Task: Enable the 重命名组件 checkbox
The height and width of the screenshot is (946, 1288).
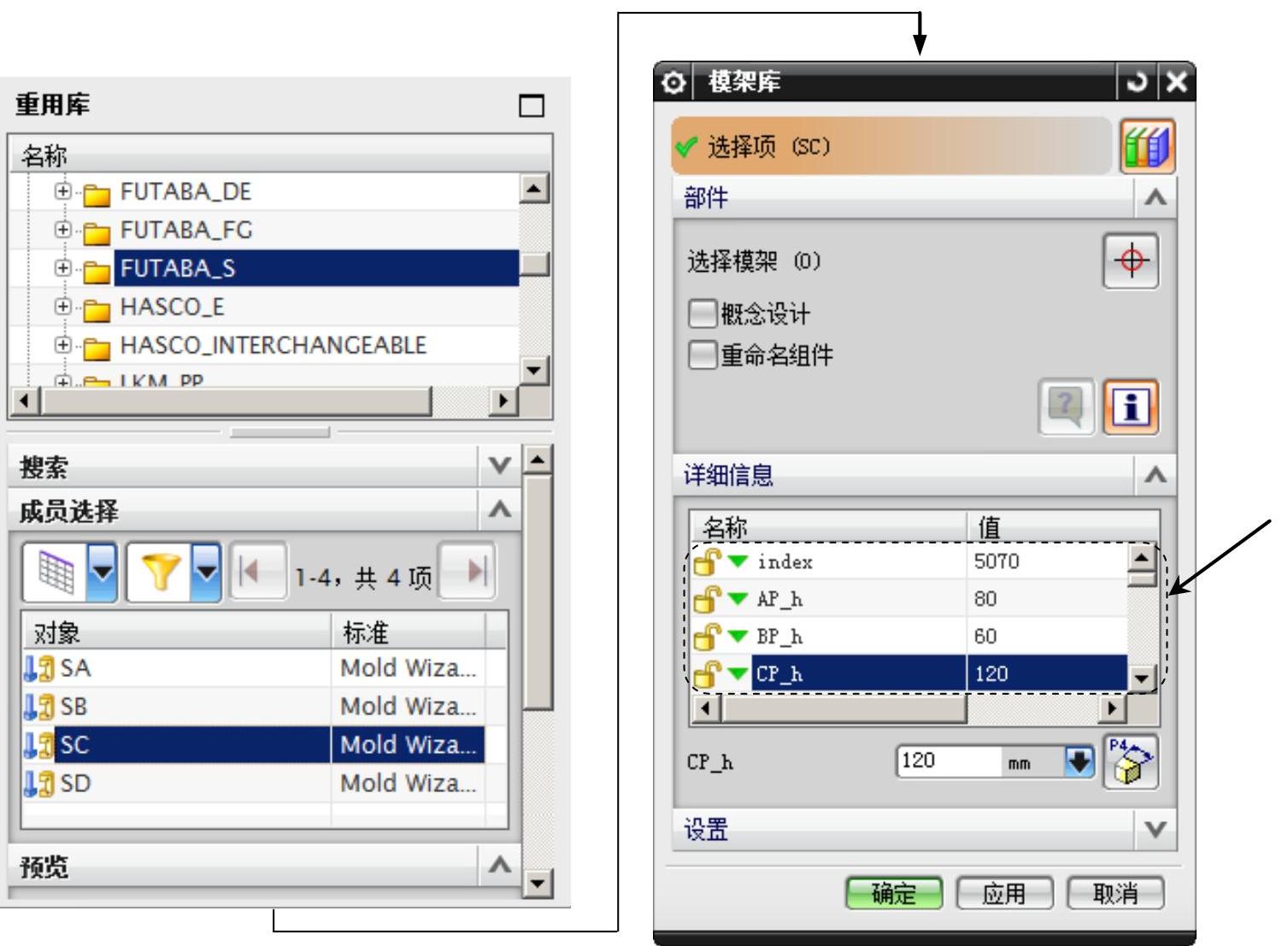Action: pyautogui.click(x=702, y=355)
